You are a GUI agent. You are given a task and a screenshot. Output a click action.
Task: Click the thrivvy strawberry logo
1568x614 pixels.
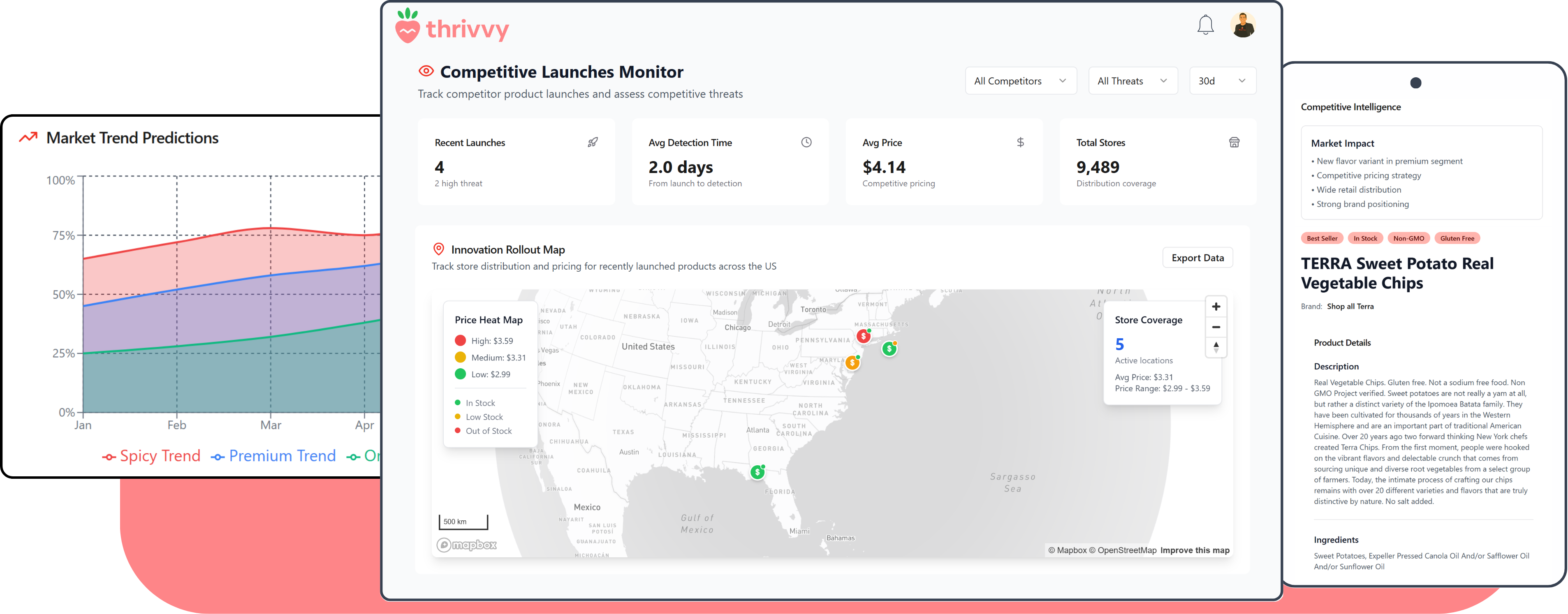coord(407,25)
